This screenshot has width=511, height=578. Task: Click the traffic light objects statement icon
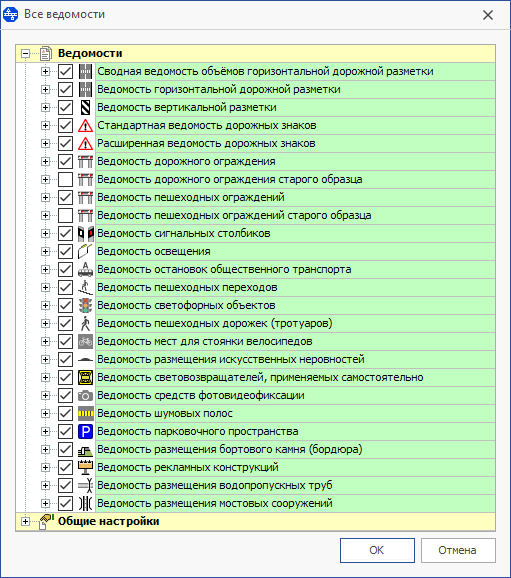[x=85, y=305]
